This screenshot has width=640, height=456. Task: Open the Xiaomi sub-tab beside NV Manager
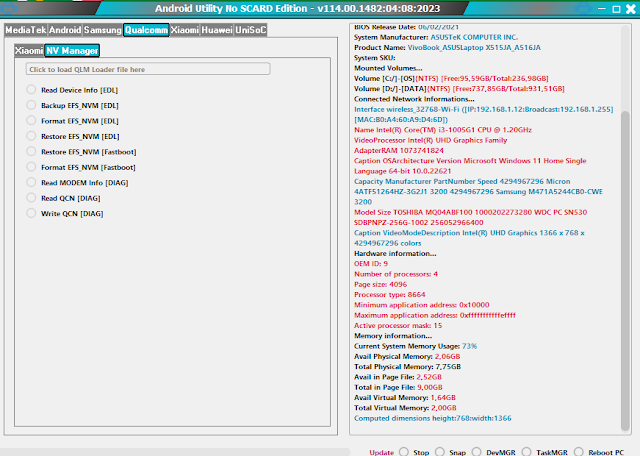(x=29, y=51)
